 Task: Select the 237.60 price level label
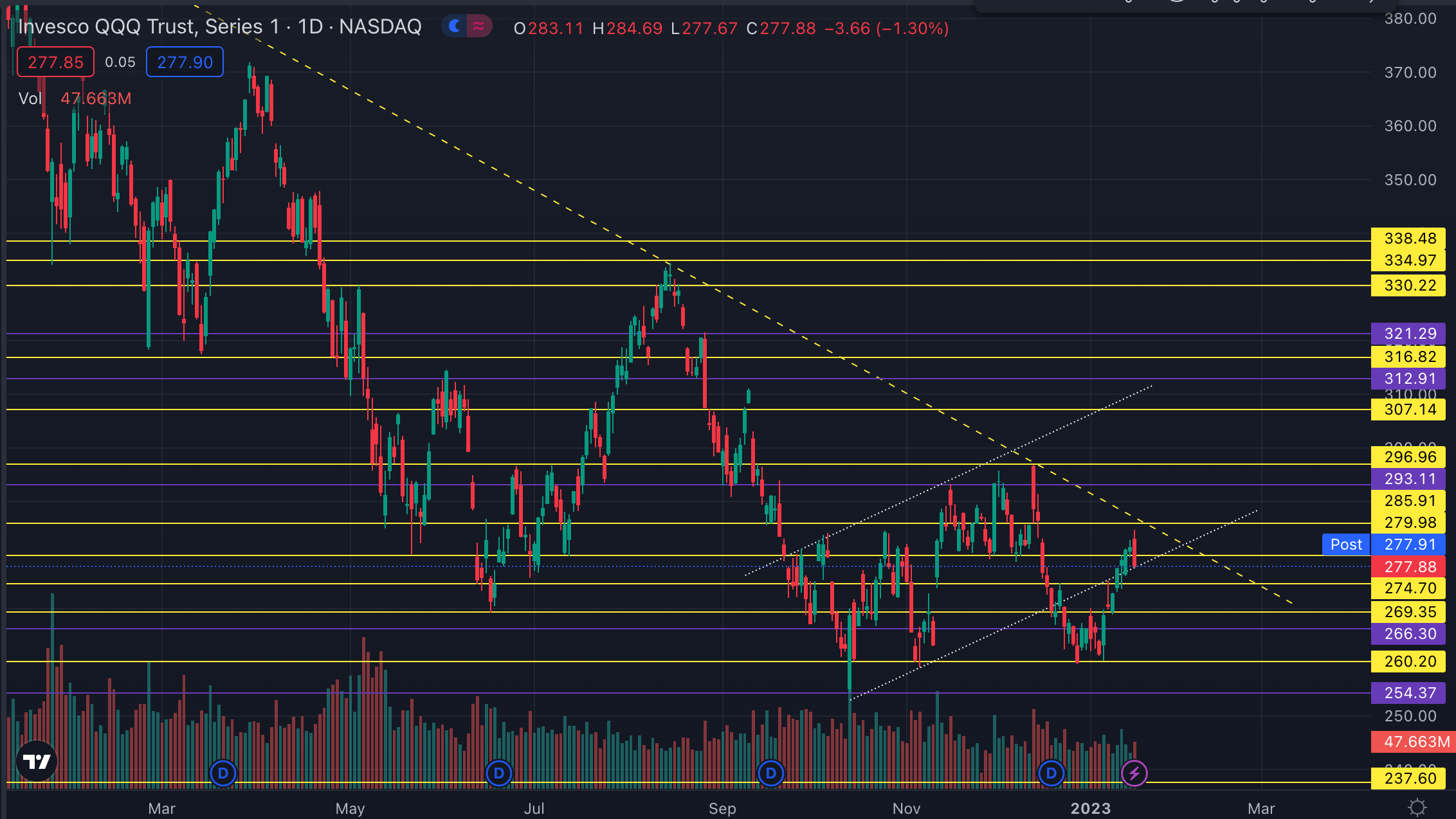tap(1408, 779)
